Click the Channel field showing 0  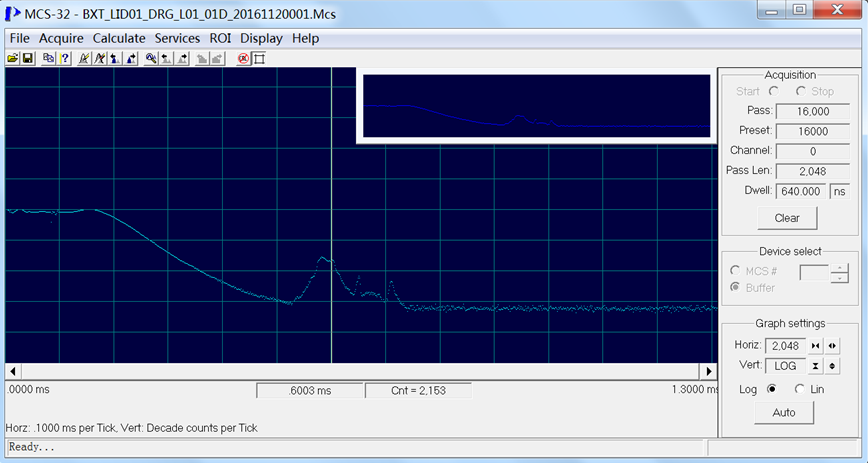813,151
